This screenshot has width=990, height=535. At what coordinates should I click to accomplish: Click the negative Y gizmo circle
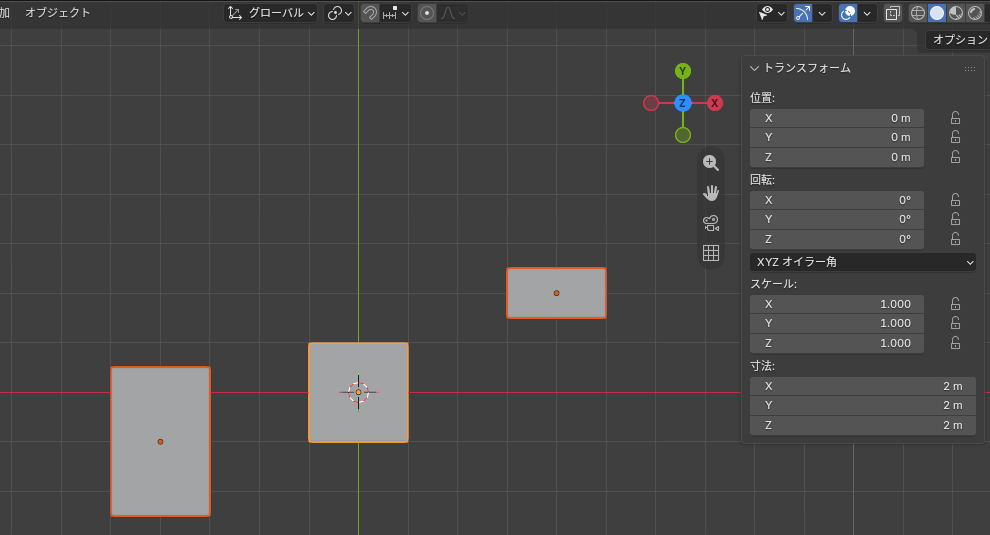(683, 135)
